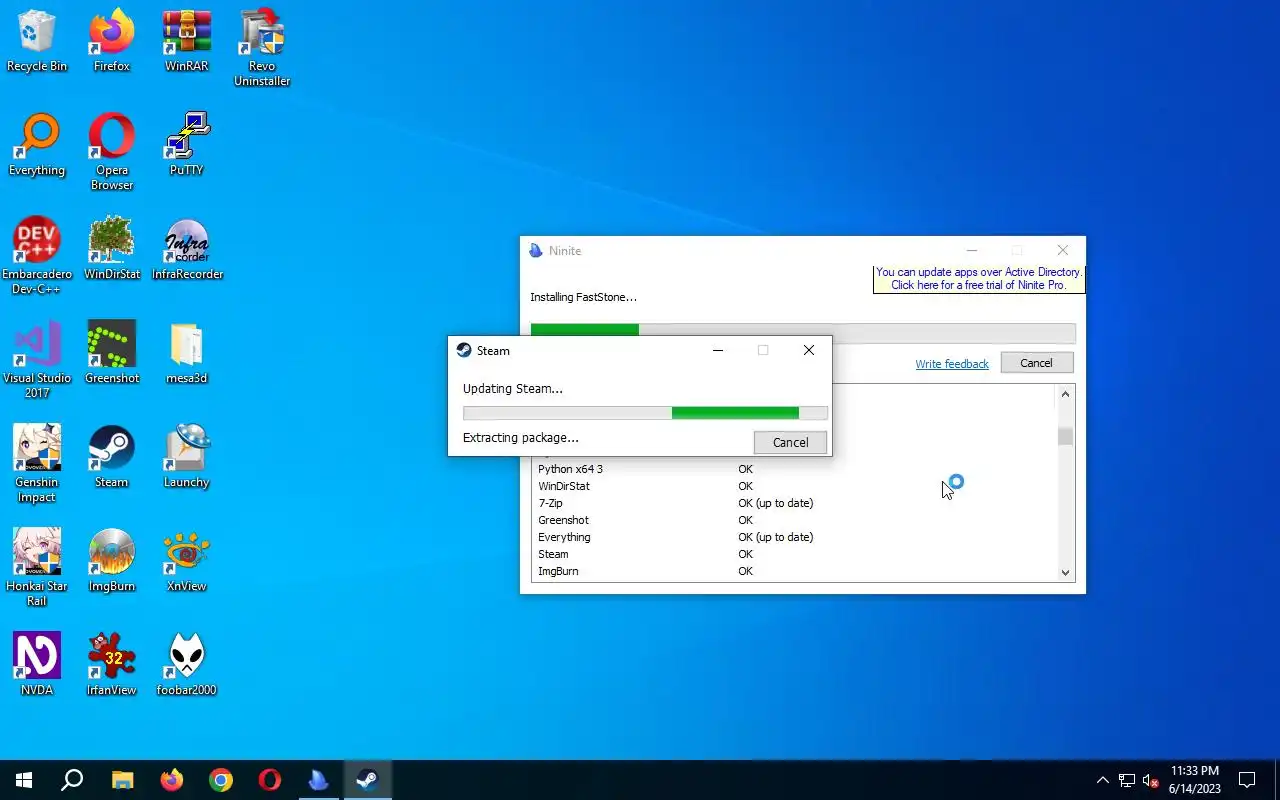Show hidden system tray icons
The height and width of the screenshot is (800, 1280).
(1102, 780)
